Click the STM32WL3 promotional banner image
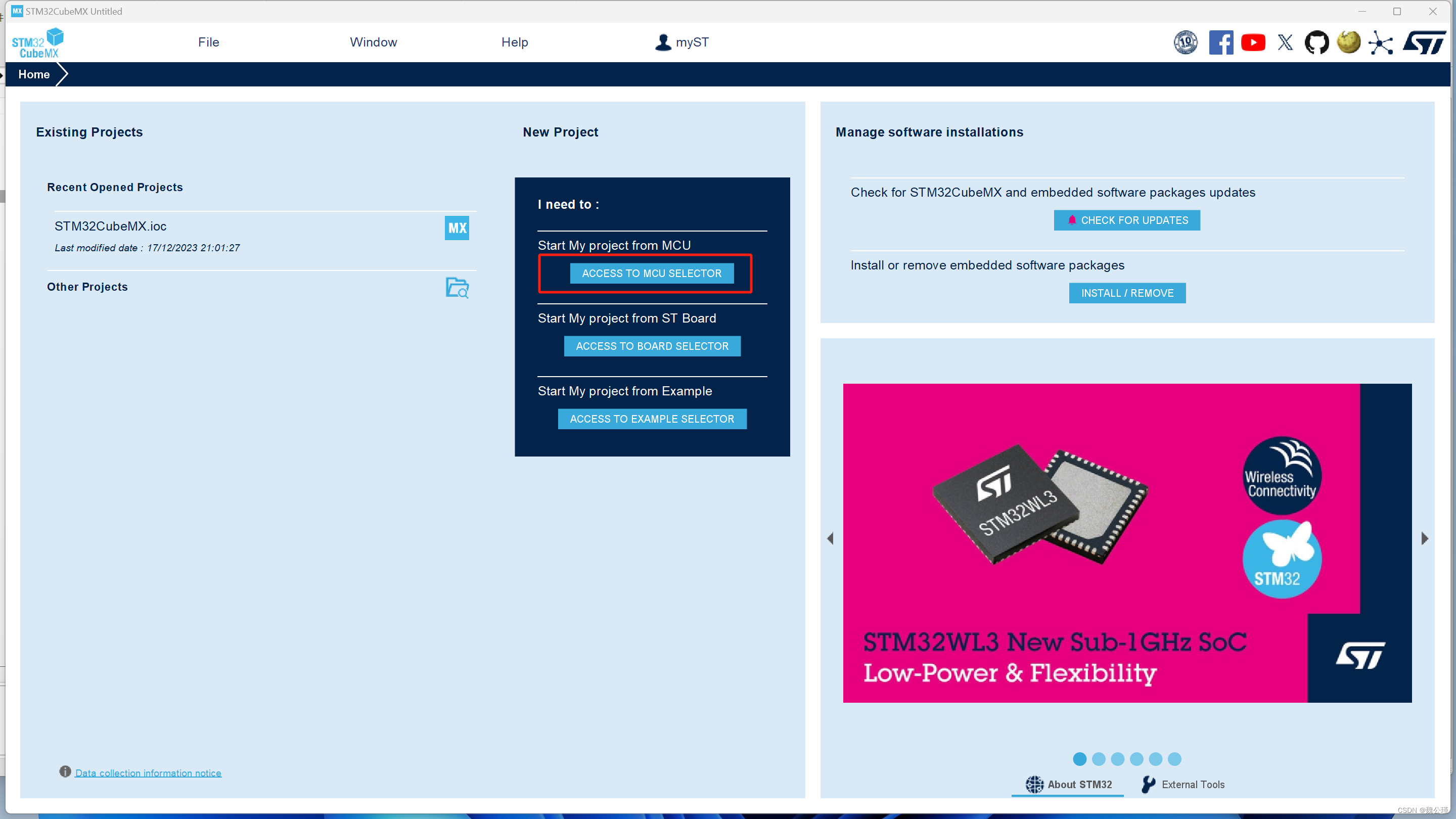This screenshot has width=1456, height=819. pos(1127,542)
